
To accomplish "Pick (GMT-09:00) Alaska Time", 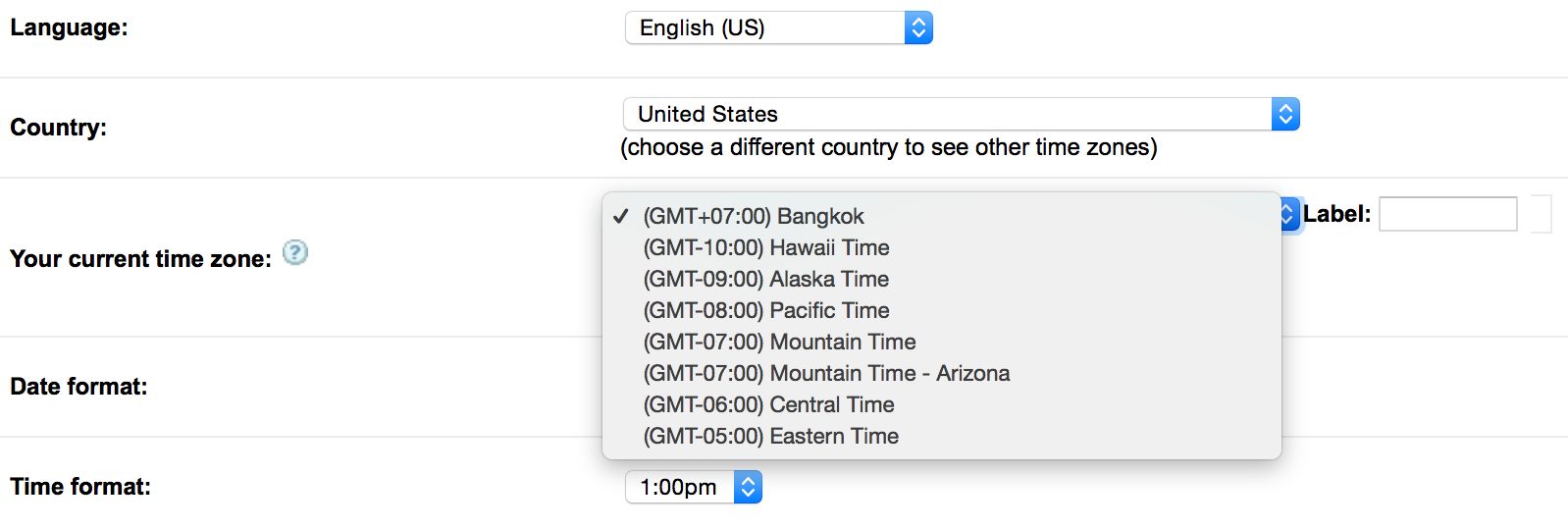I will pos(766,279).
